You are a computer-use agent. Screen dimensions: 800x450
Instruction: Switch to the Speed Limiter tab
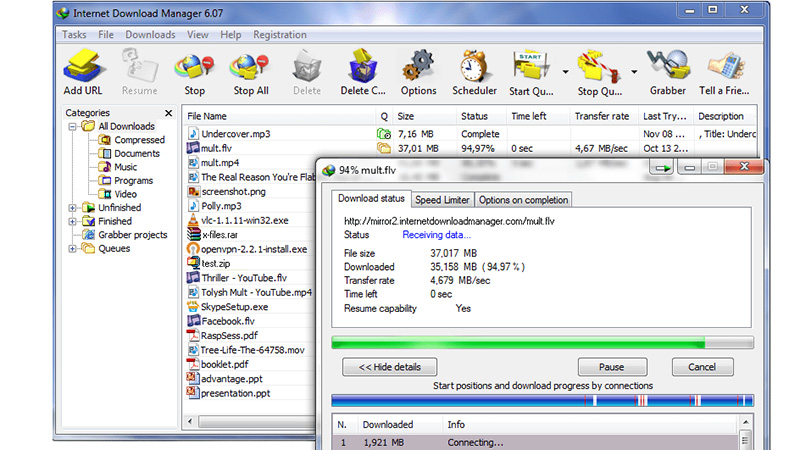[x=441, y=200]
